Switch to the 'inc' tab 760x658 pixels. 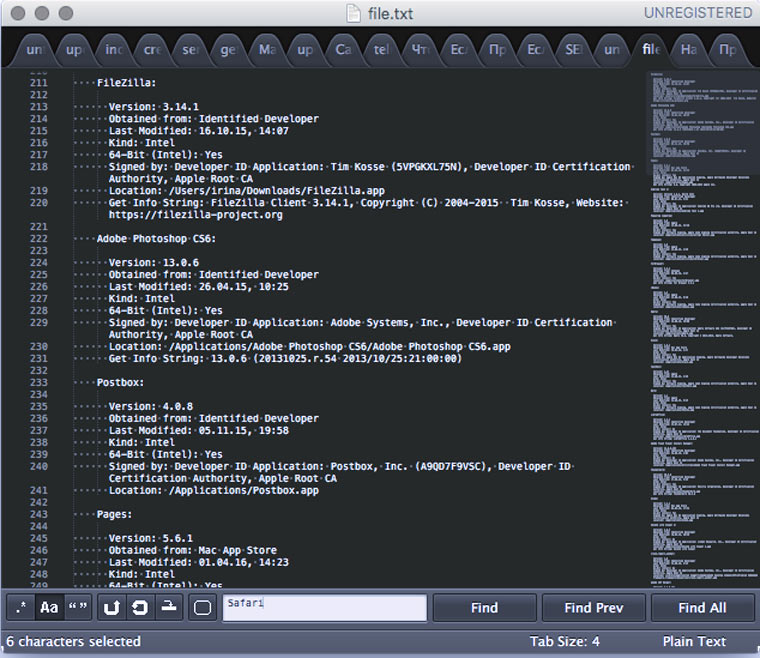pyautogui.click(x=113, y=49)
